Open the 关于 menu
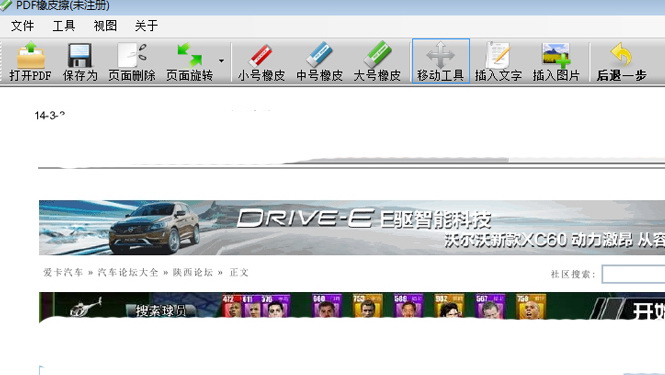Viewport: 665px width, 375px height. [146, 26]
